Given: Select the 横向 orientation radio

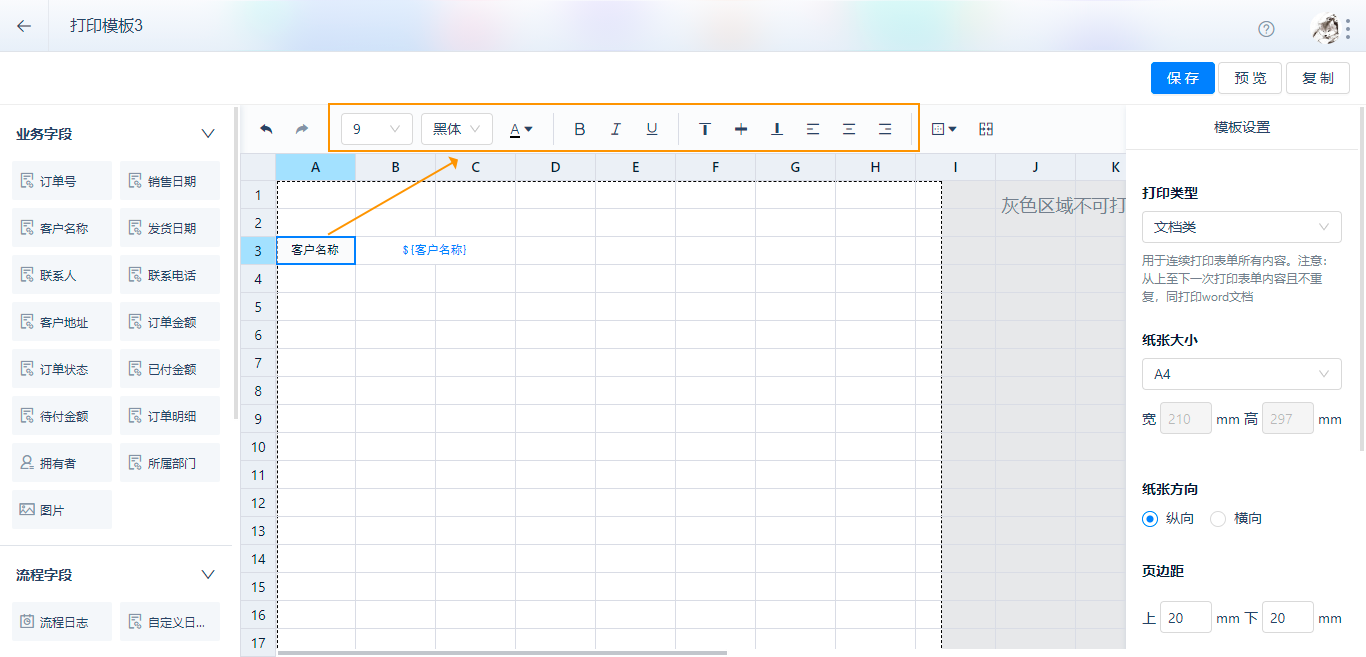Looking at the screenshot, I should [x=1218, y=518].
